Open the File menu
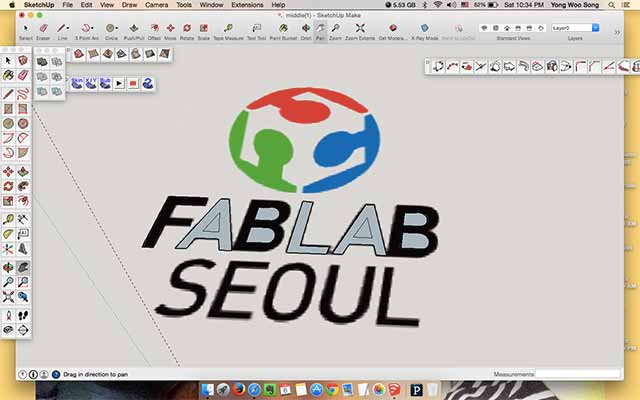The image size is (640, 400). tap(68, 5)
